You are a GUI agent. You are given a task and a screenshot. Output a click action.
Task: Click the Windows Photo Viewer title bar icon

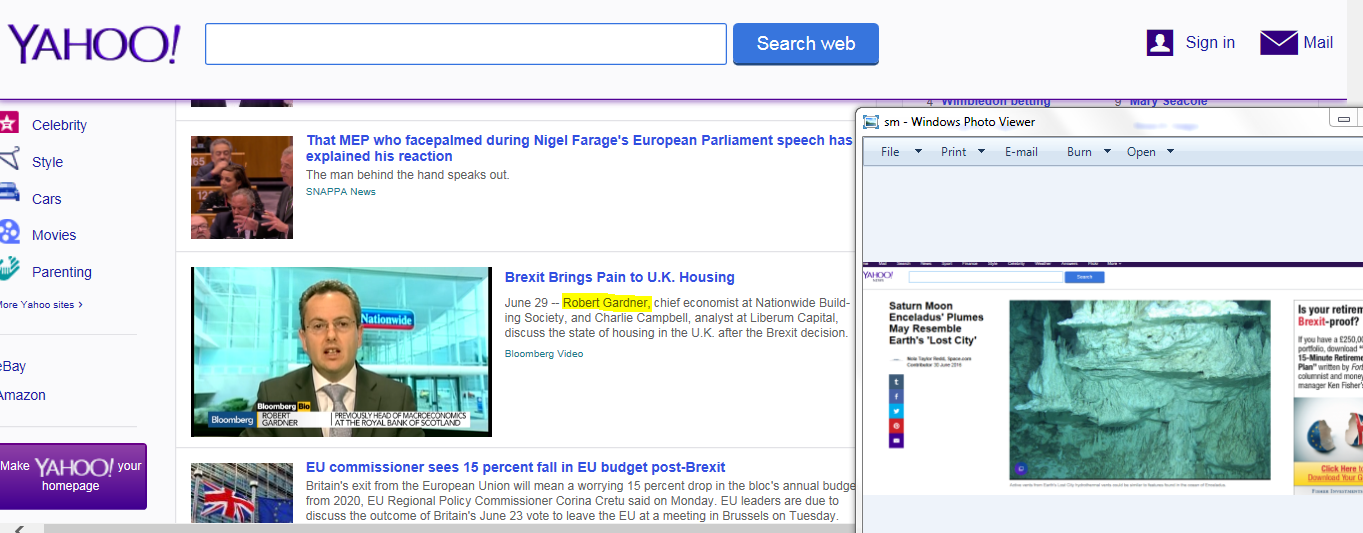point(870,121)
